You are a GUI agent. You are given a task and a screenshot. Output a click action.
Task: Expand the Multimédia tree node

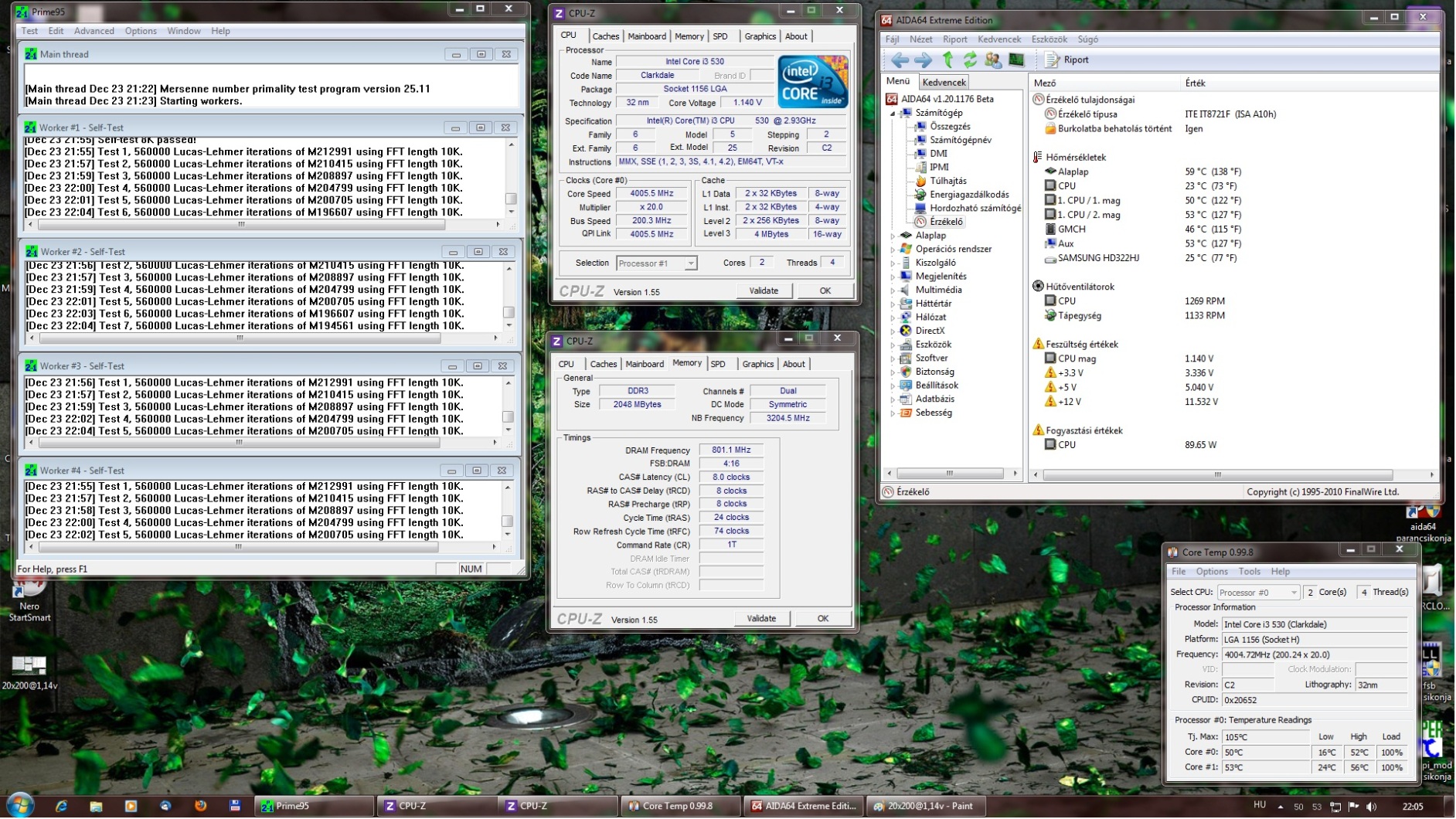[x=893, y=291]
